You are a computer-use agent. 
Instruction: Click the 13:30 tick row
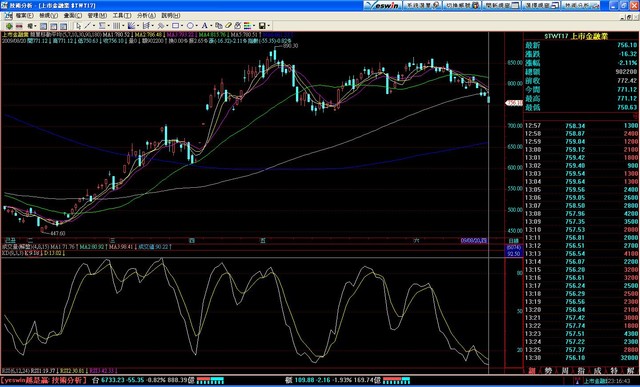click(x=581, y=358)
